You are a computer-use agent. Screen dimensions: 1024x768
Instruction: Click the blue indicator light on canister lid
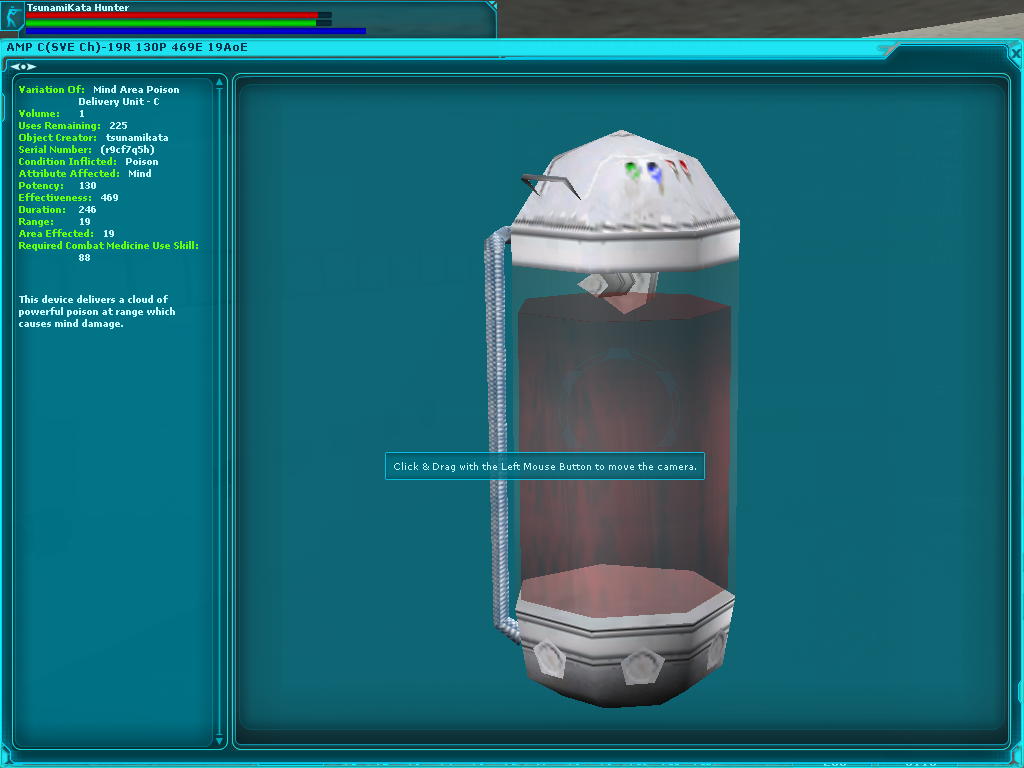653,171
